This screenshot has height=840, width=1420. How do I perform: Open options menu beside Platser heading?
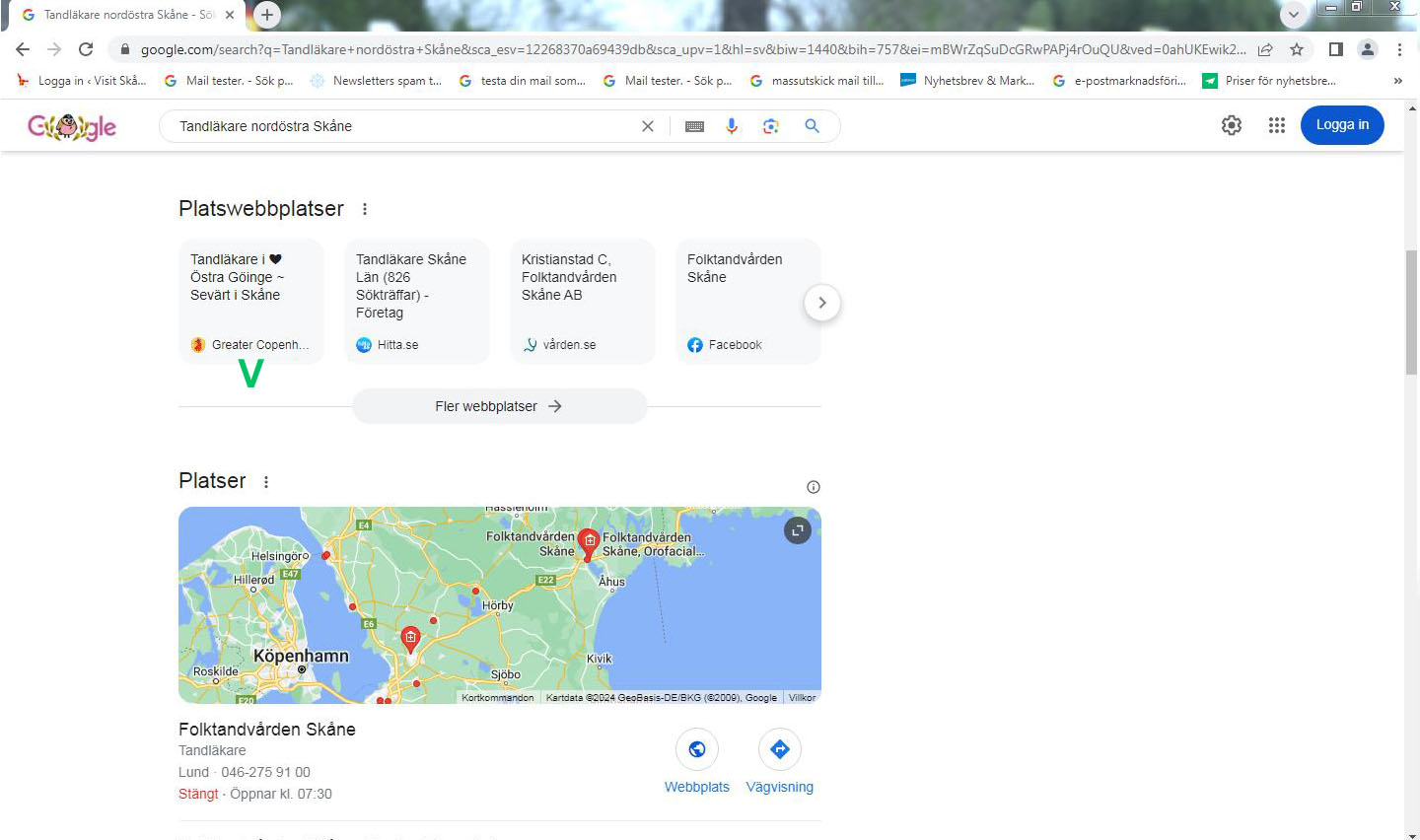[x=266, y=481]
